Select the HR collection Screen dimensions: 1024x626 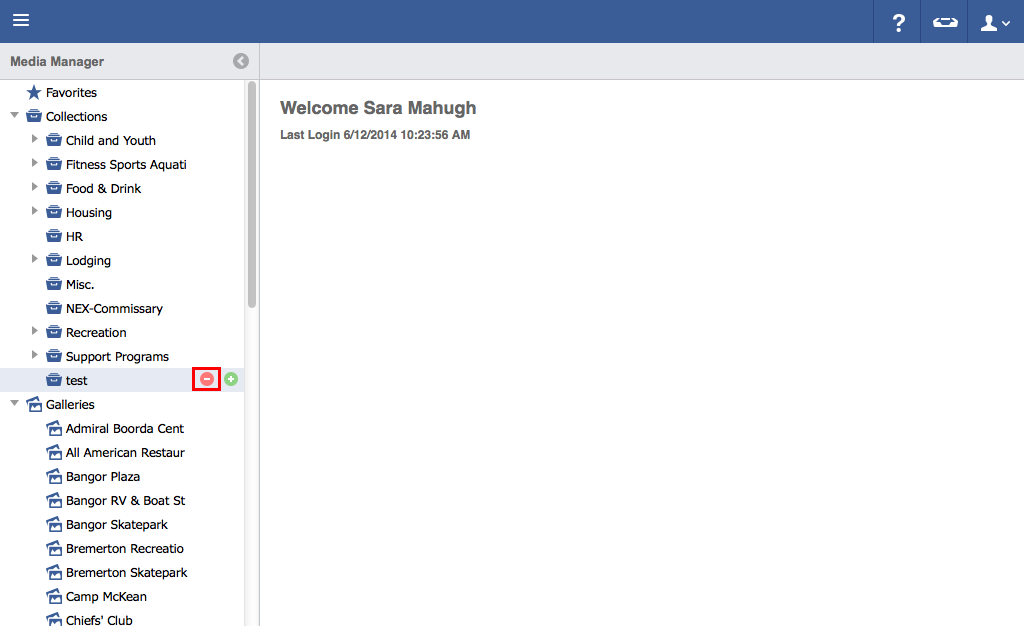pyautogui.click(x=74, y=237)
